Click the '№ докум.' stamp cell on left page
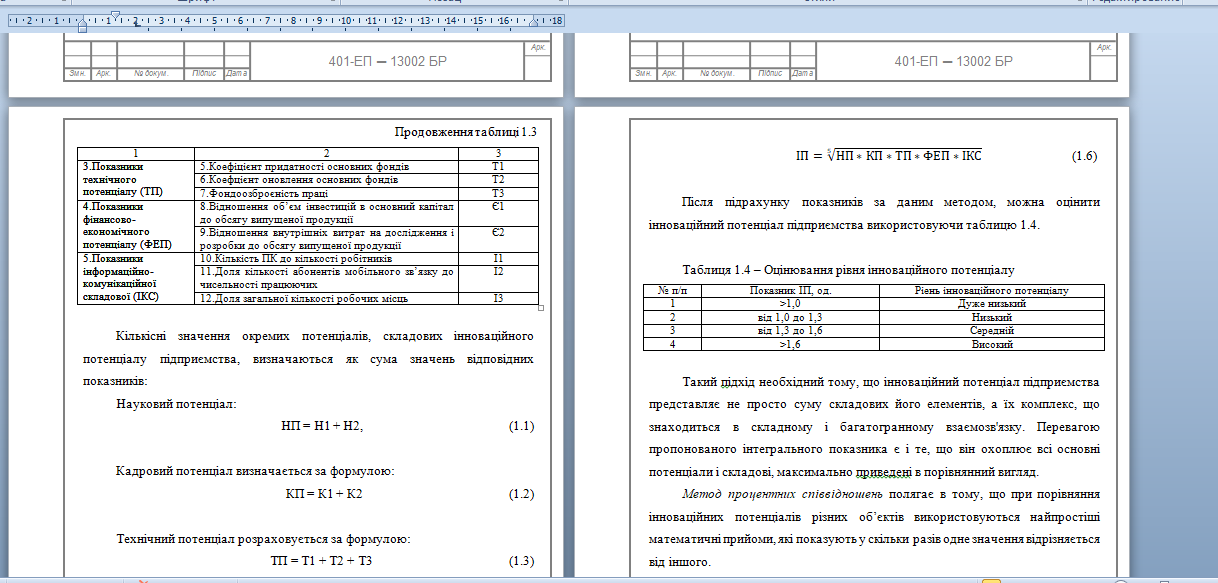Image resolution: width=1218 pixels, height=583 pixels. 150,73
